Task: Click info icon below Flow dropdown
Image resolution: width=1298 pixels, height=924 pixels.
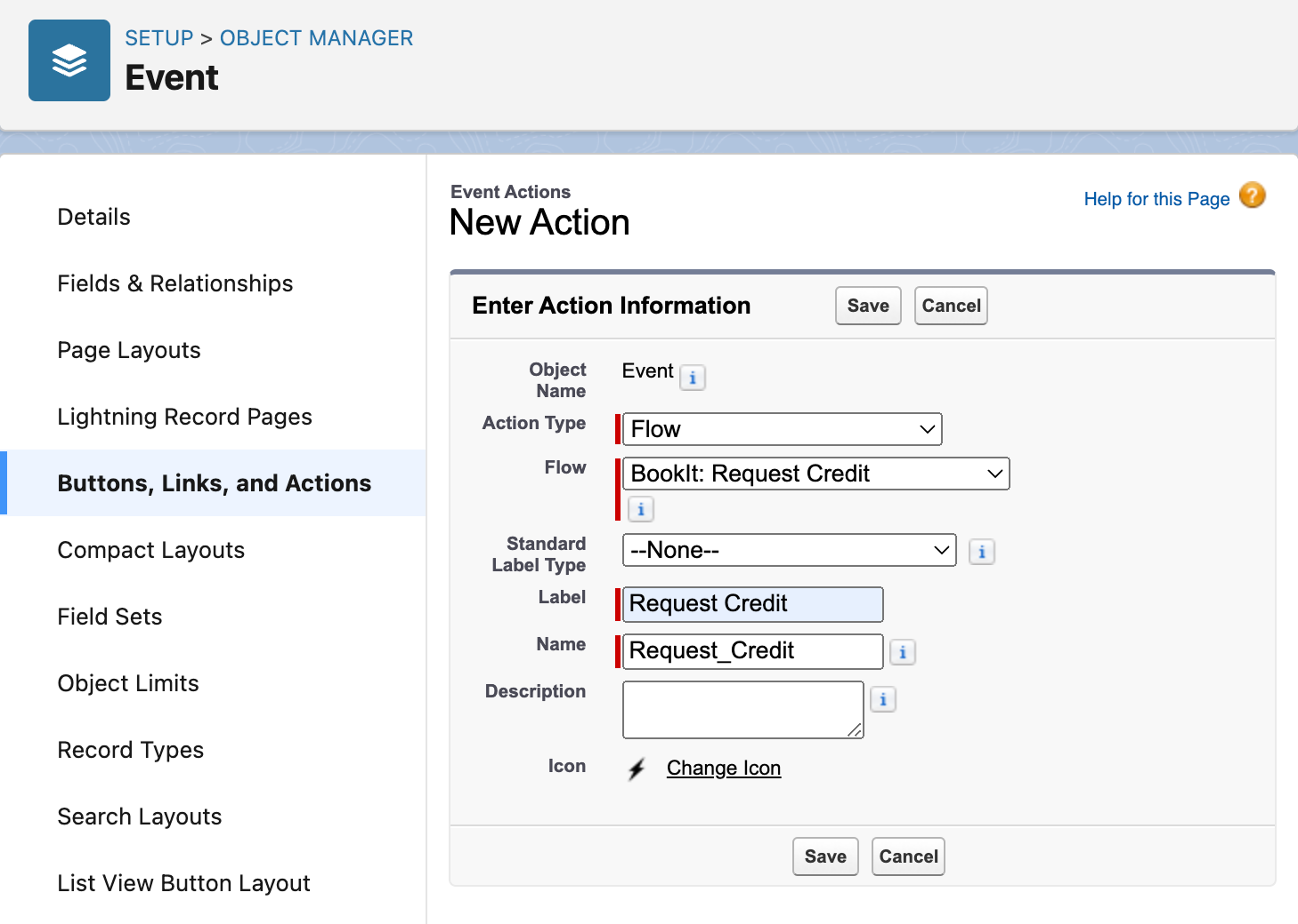Action: (640, 509)
